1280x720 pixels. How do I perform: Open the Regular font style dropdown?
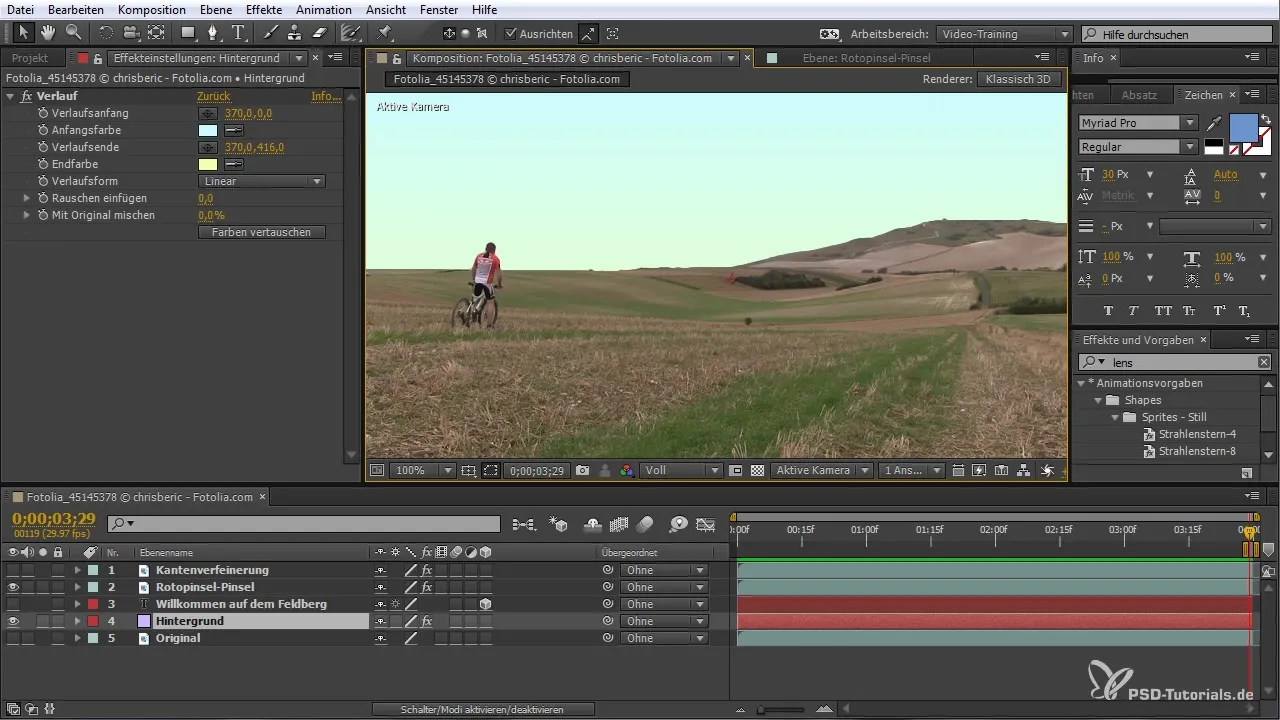click(x=1138, y=147)
